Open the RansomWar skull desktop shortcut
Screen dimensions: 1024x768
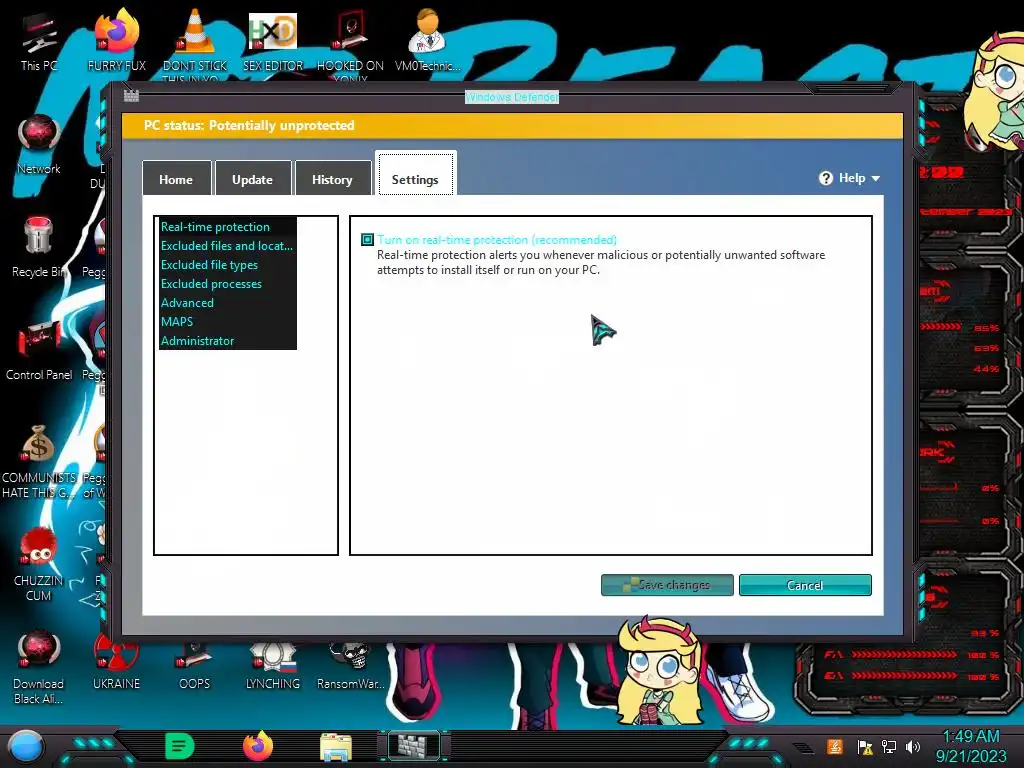coord(351,666)
